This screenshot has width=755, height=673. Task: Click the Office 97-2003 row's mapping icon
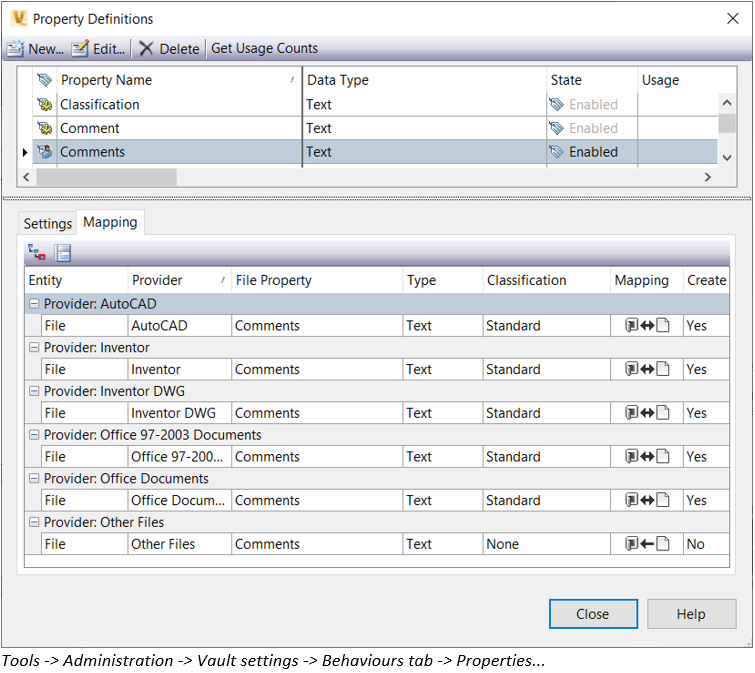click(647, 456)
